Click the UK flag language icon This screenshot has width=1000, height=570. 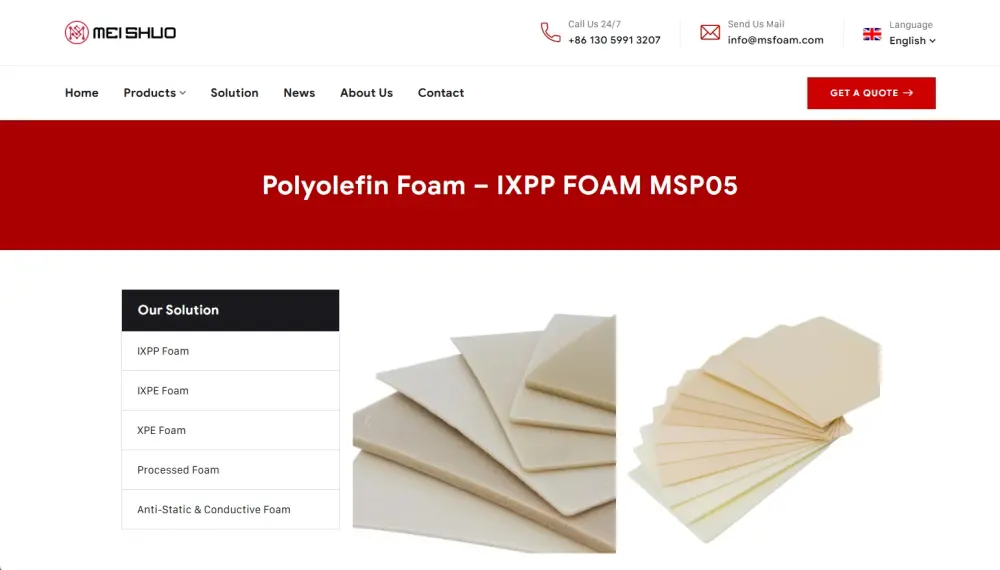[x=872, y=34]
